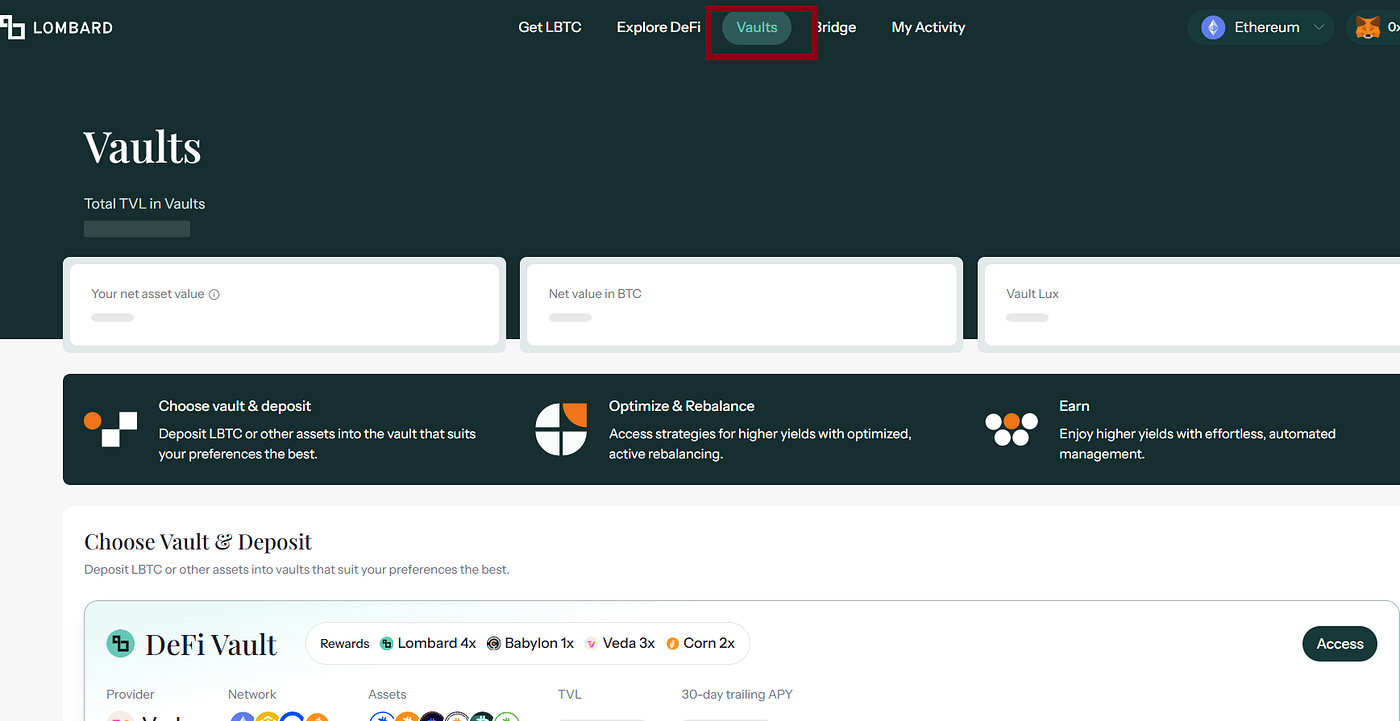Click the Net value in BTC card
Screen dimensions: 1400x721
pyautogui.click(x=741, y=305)
